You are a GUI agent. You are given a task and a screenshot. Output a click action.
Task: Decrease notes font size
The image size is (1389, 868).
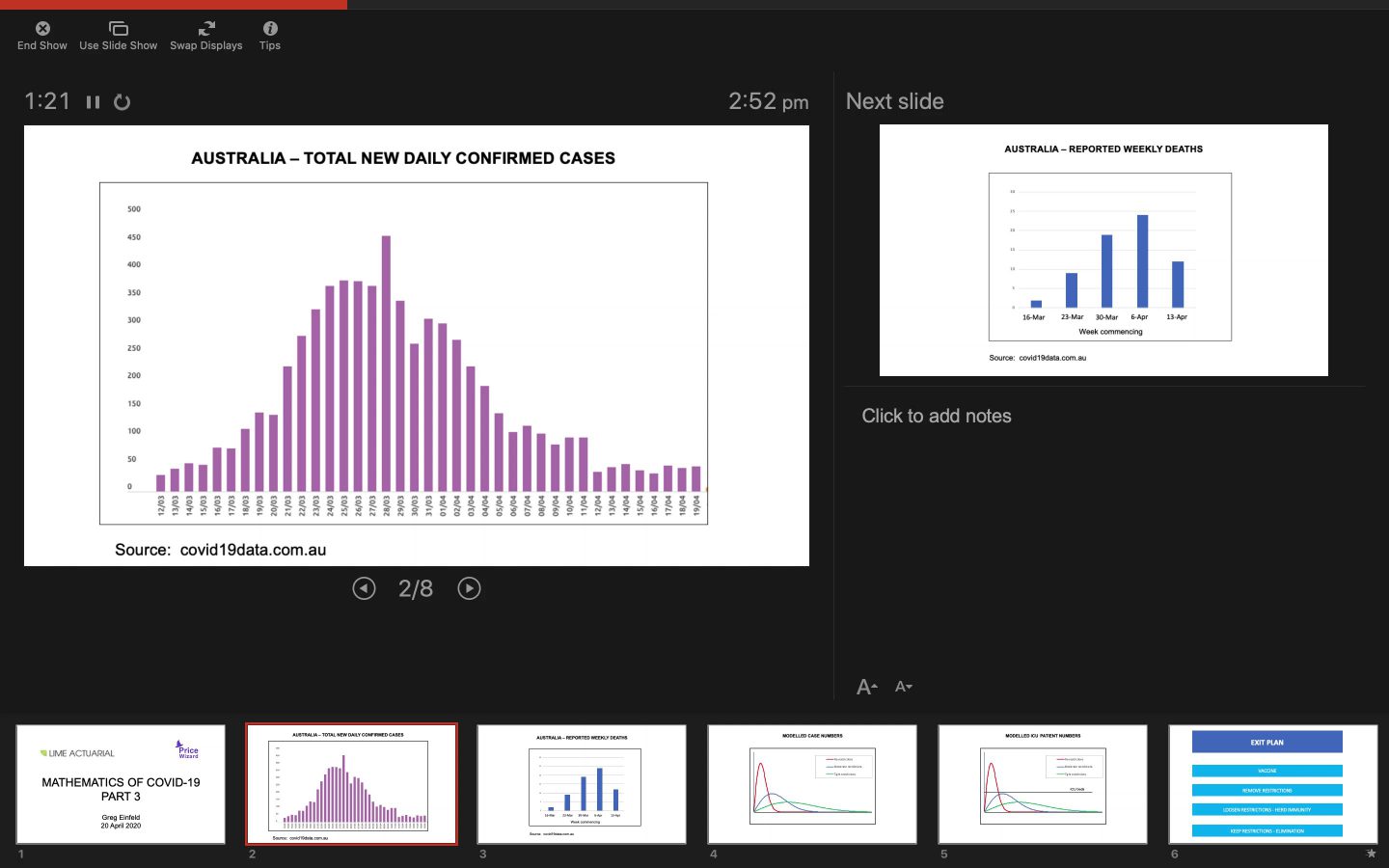(x=903, y=687)
